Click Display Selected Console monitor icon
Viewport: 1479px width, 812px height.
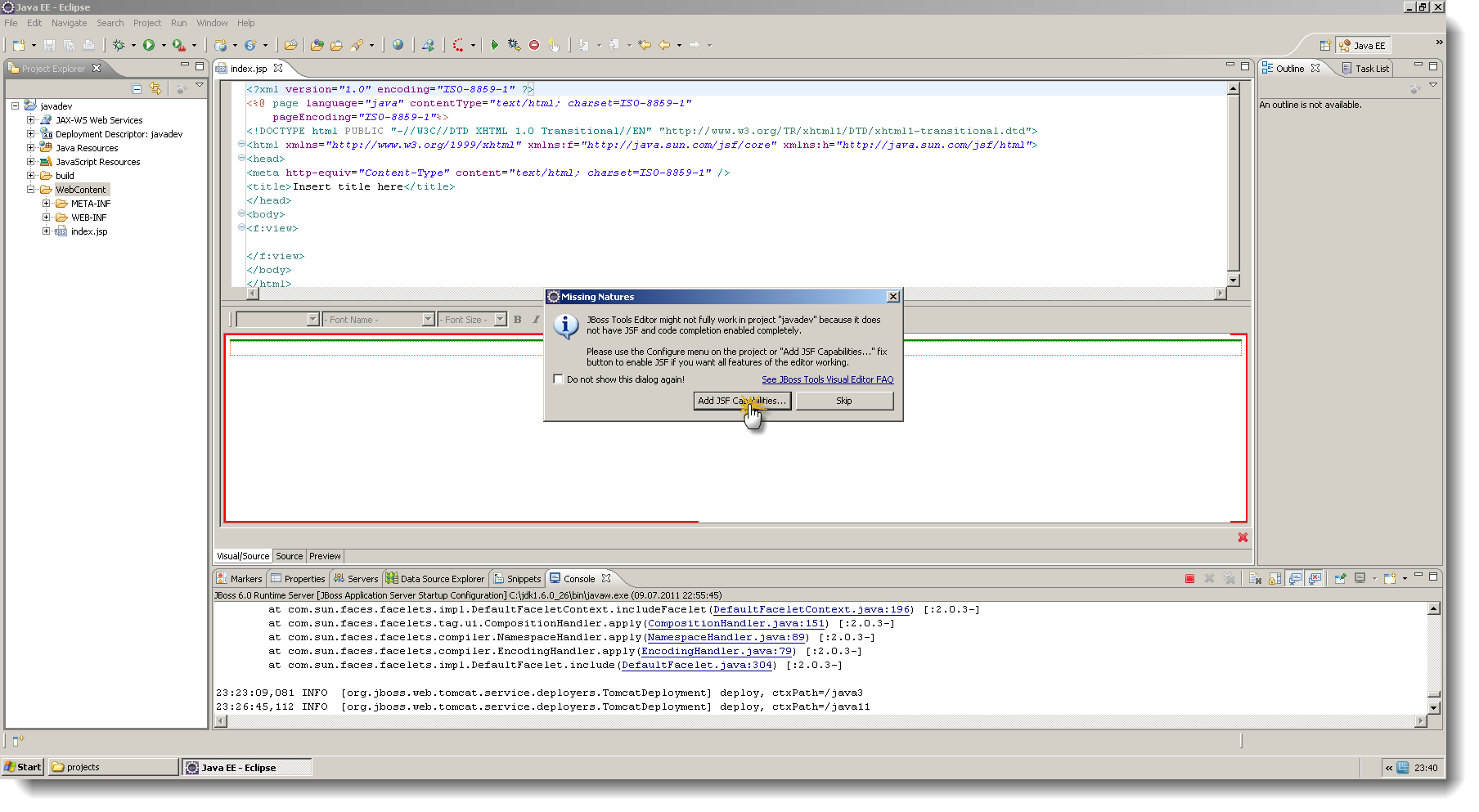point(1360,579)
